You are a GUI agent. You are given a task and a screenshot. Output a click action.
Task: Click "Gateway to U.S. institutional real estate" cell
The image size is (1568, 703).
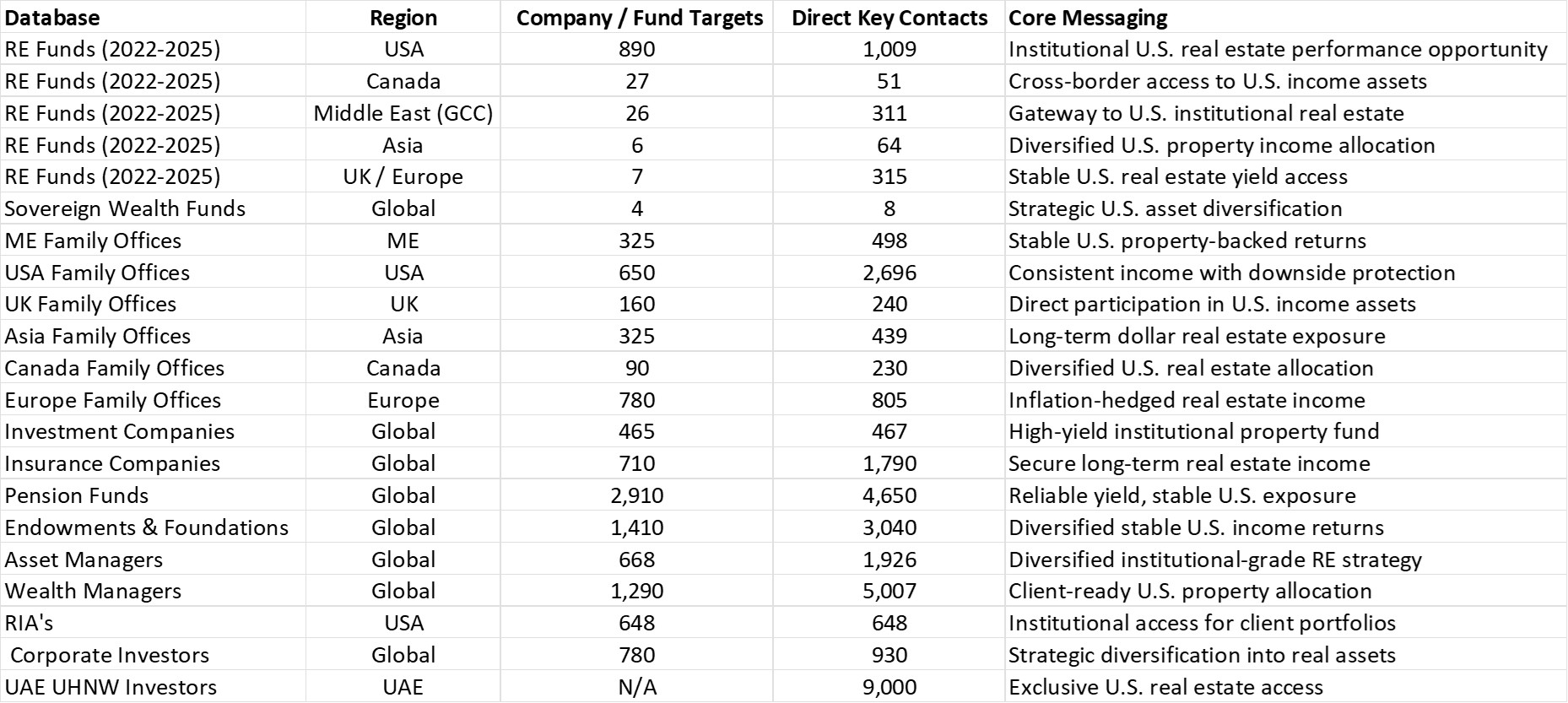pos(1206,113)
